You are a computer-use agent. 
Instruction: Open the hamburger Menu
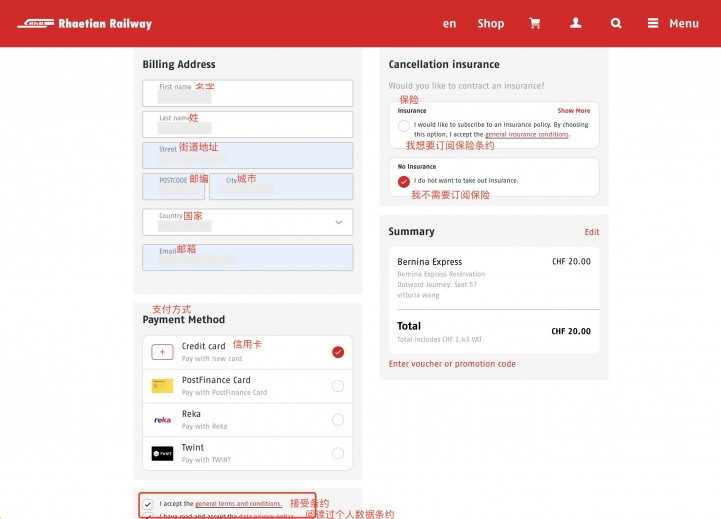(x=673, y=23)
